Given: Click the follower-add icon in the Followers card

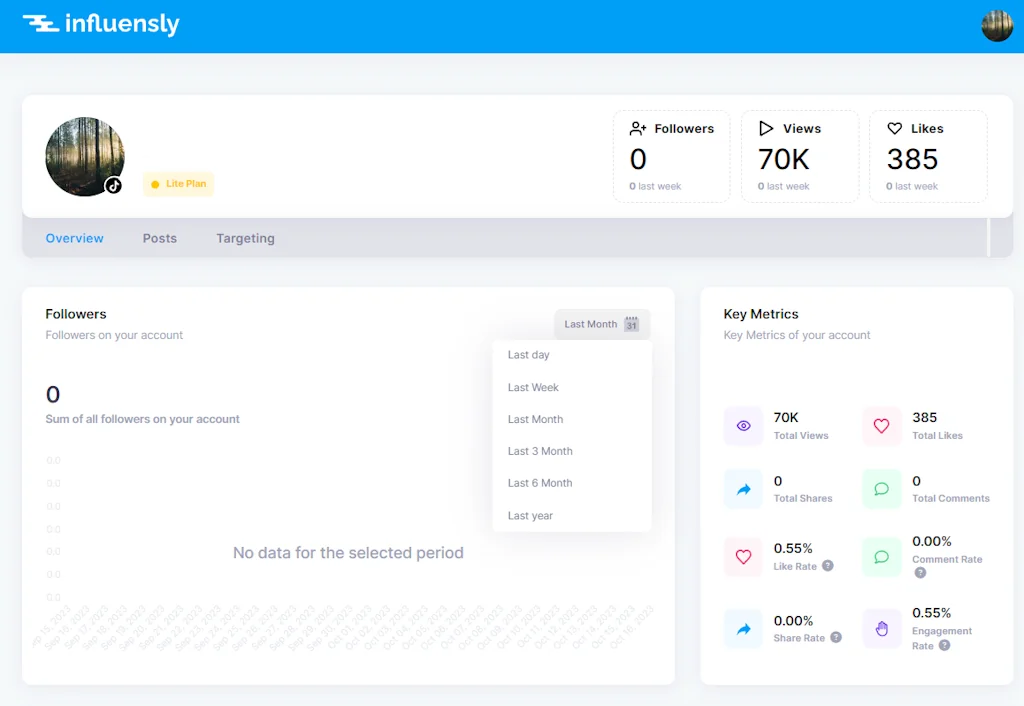Looking at the screenshot, I should [637, 128].
